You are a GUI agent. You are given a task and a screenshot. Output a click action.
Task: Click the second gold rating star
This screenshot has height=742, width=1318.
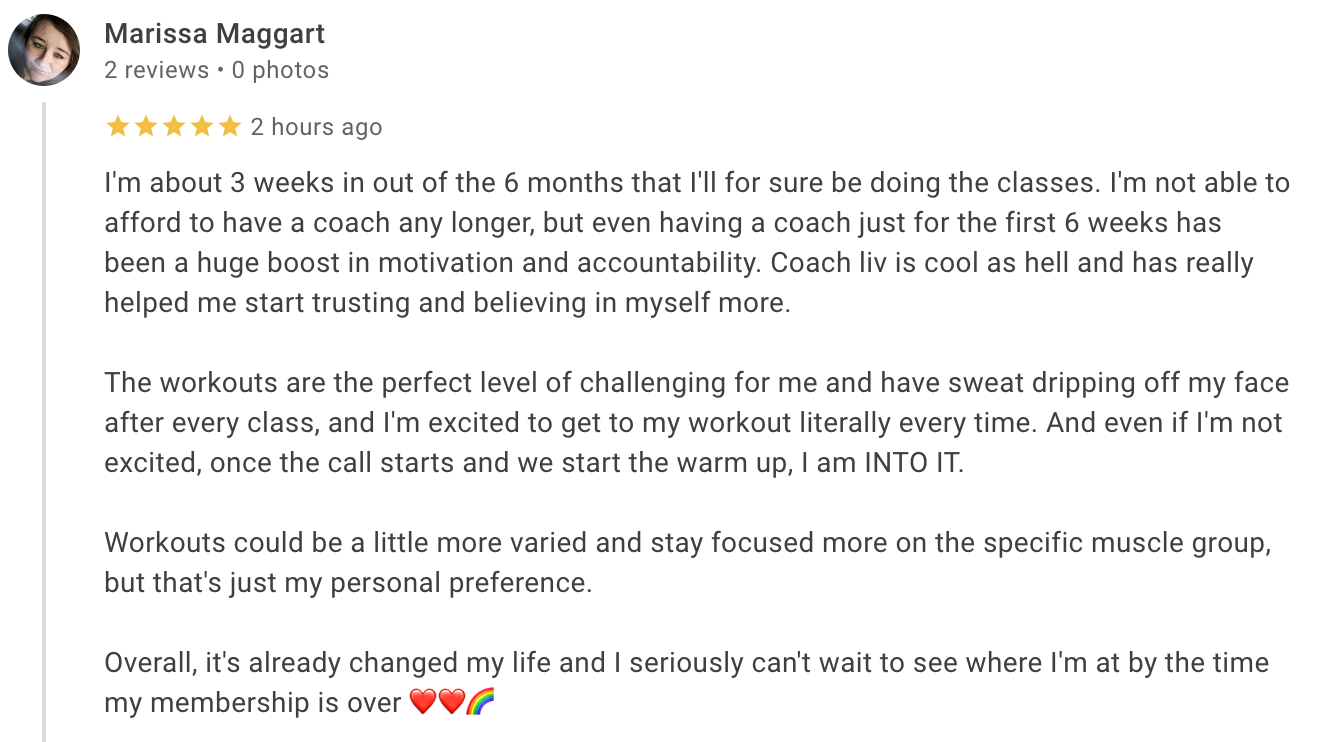pos(145,126)
